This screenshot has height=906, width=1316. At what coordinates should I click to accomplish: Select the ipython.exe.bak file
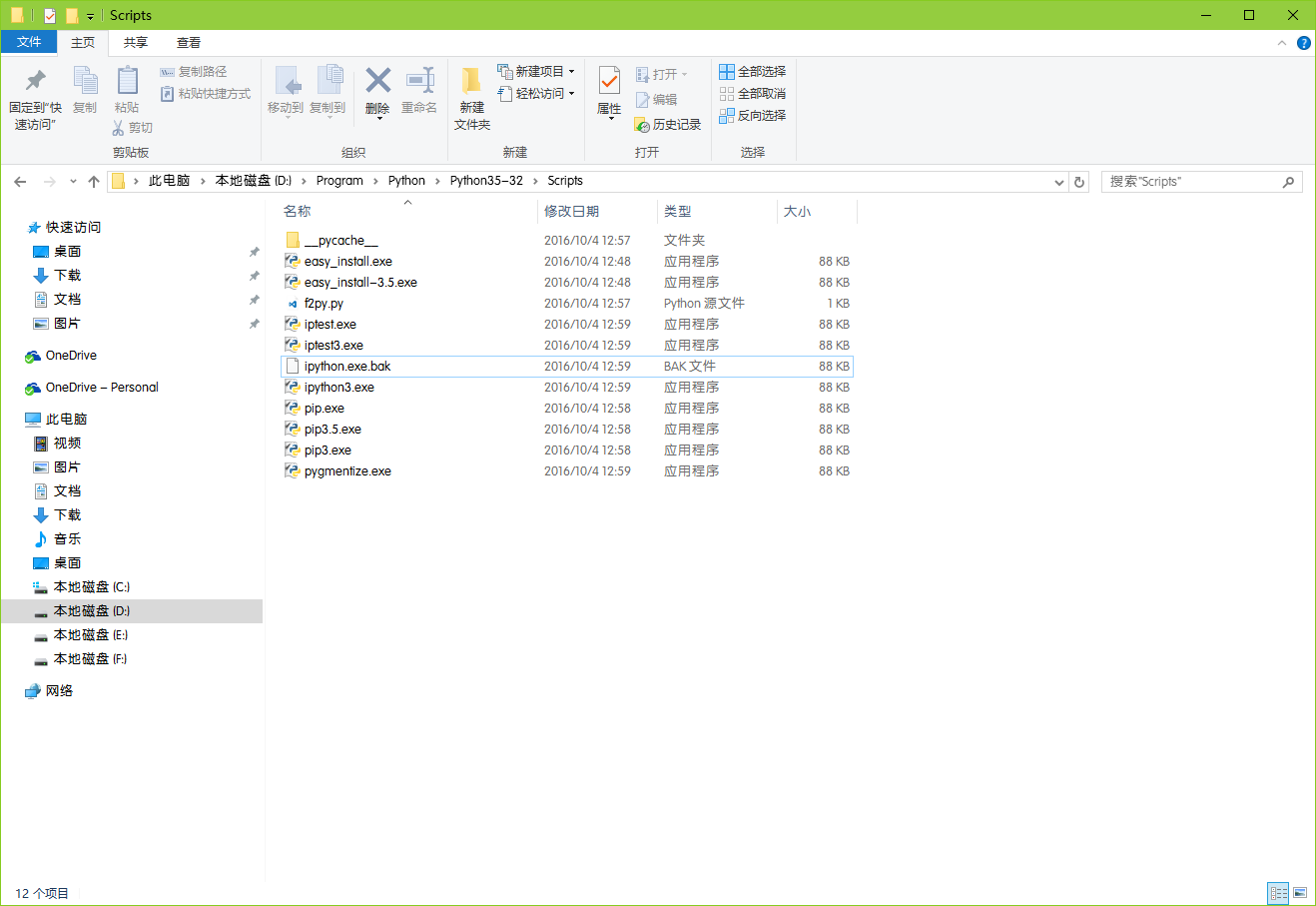[x=567, y=367]
